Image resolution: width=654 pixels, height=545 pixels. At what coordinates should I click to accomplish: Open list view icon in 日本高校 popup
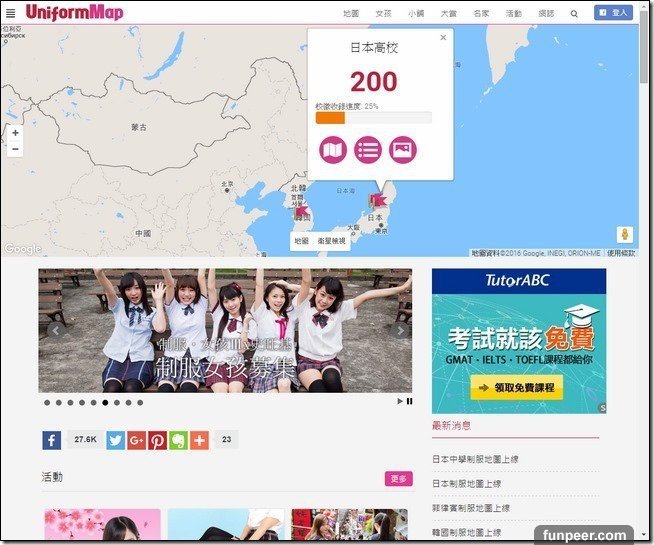point(368,150)
